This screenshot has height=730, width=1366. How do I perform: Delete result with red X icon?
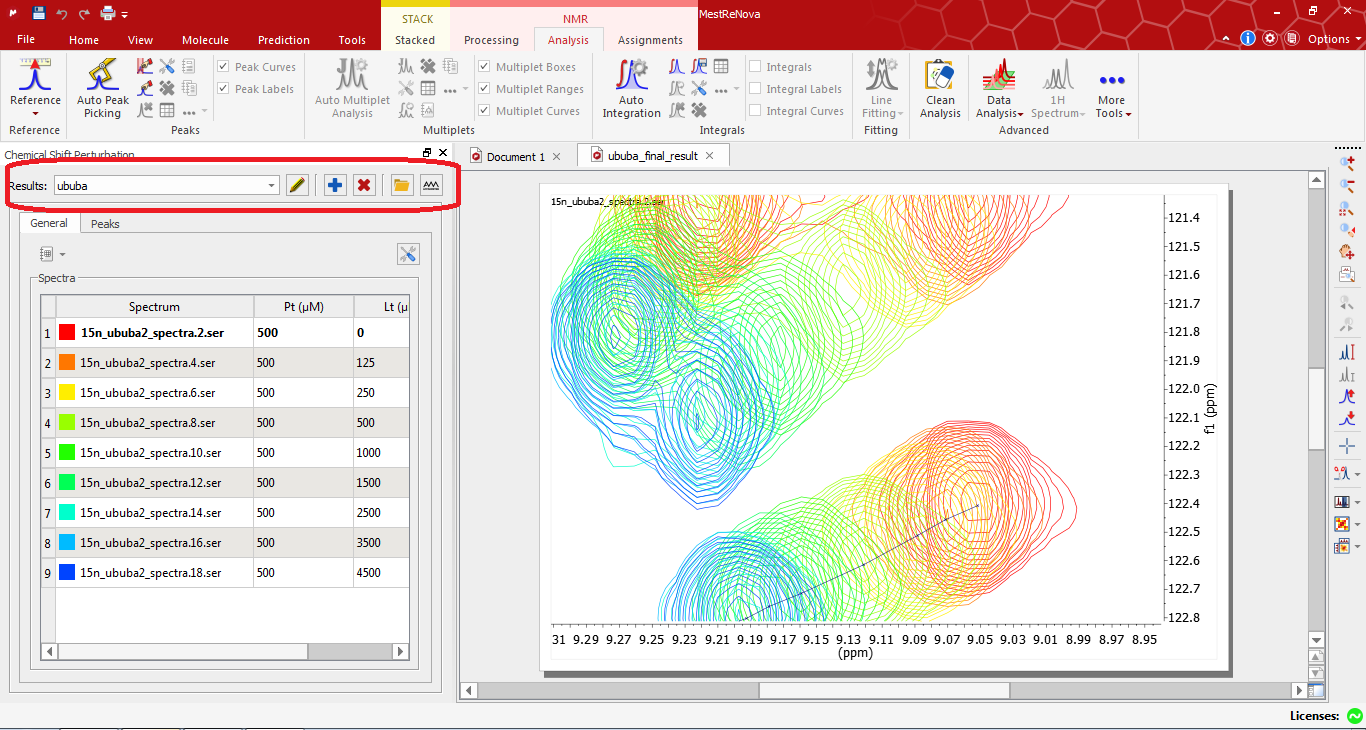(364, 185)
